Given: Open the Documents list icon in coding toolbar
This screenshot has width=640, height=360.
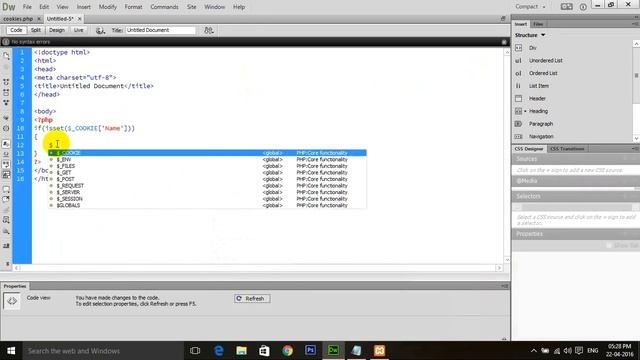Looking at the screenshot, I should coord(6,56).
